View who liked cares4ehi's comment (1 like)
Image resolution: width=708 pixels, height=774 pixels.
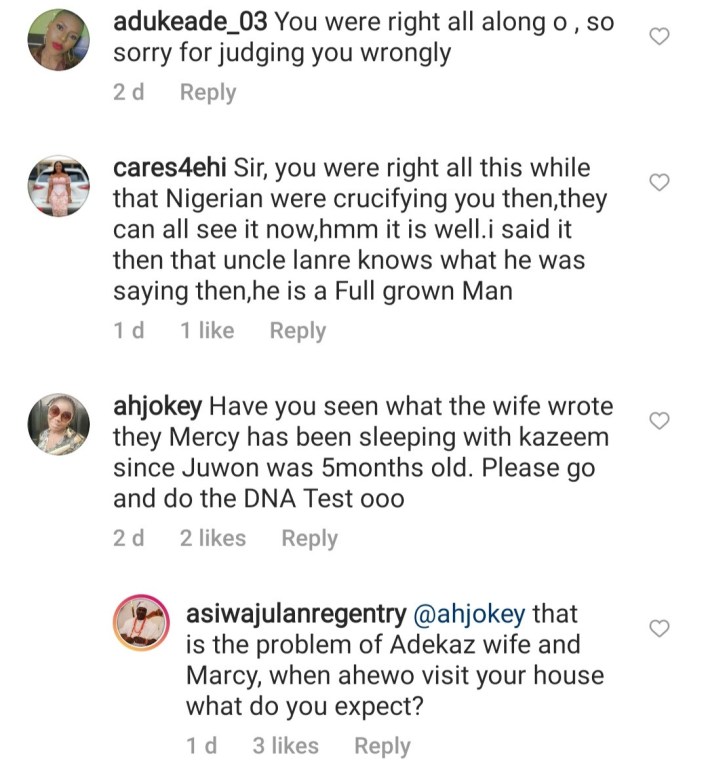[x=207, y=330]
